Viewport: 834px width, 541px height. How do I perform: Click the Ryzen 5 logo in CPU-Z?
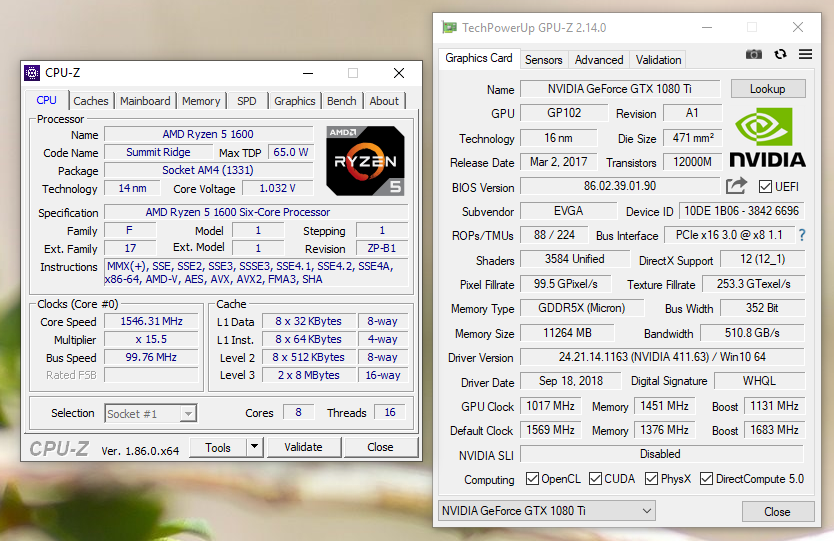(x=365, y=161)
